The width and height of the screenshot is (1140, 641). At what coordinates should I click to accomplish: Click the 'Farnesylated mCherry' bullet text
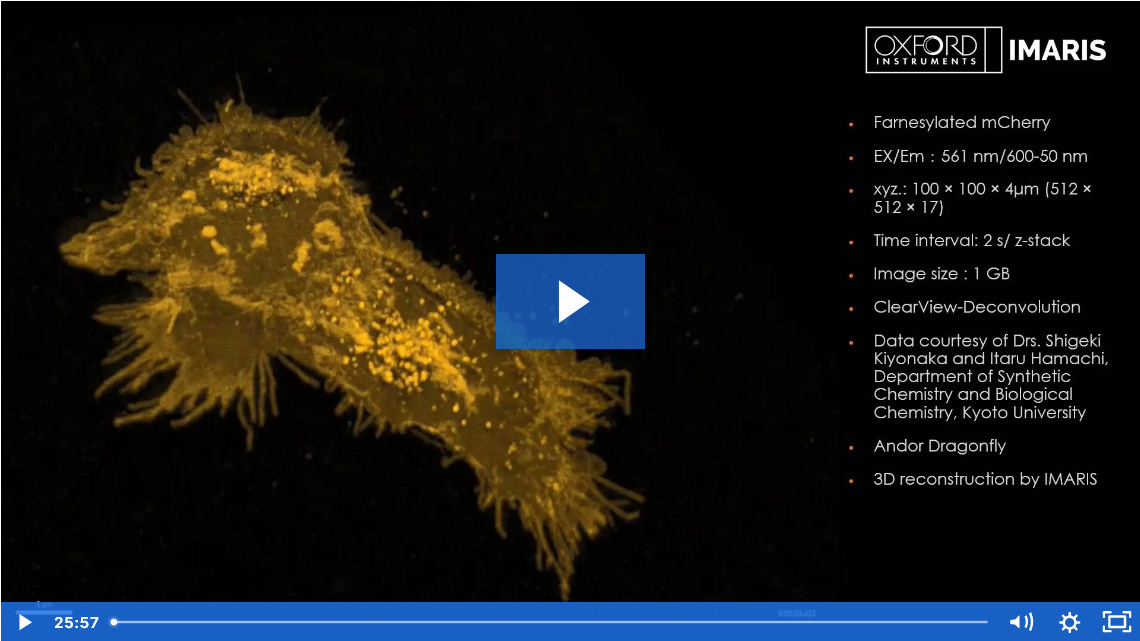coord(961,122)
